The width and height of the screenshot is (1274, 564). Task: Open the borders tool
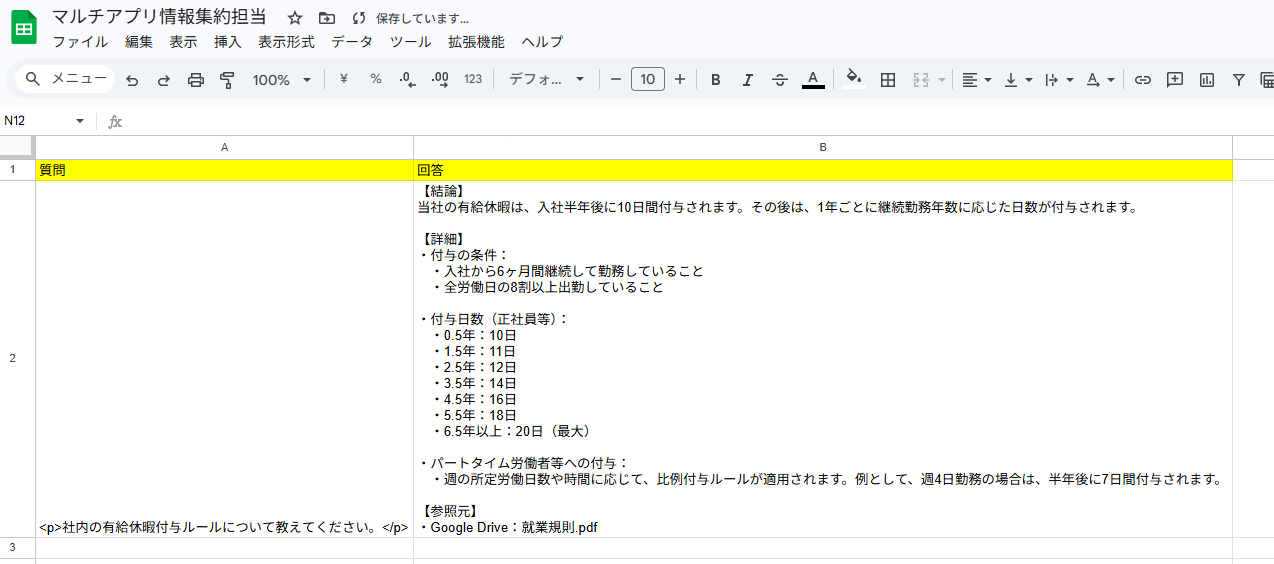pos(888,80)
